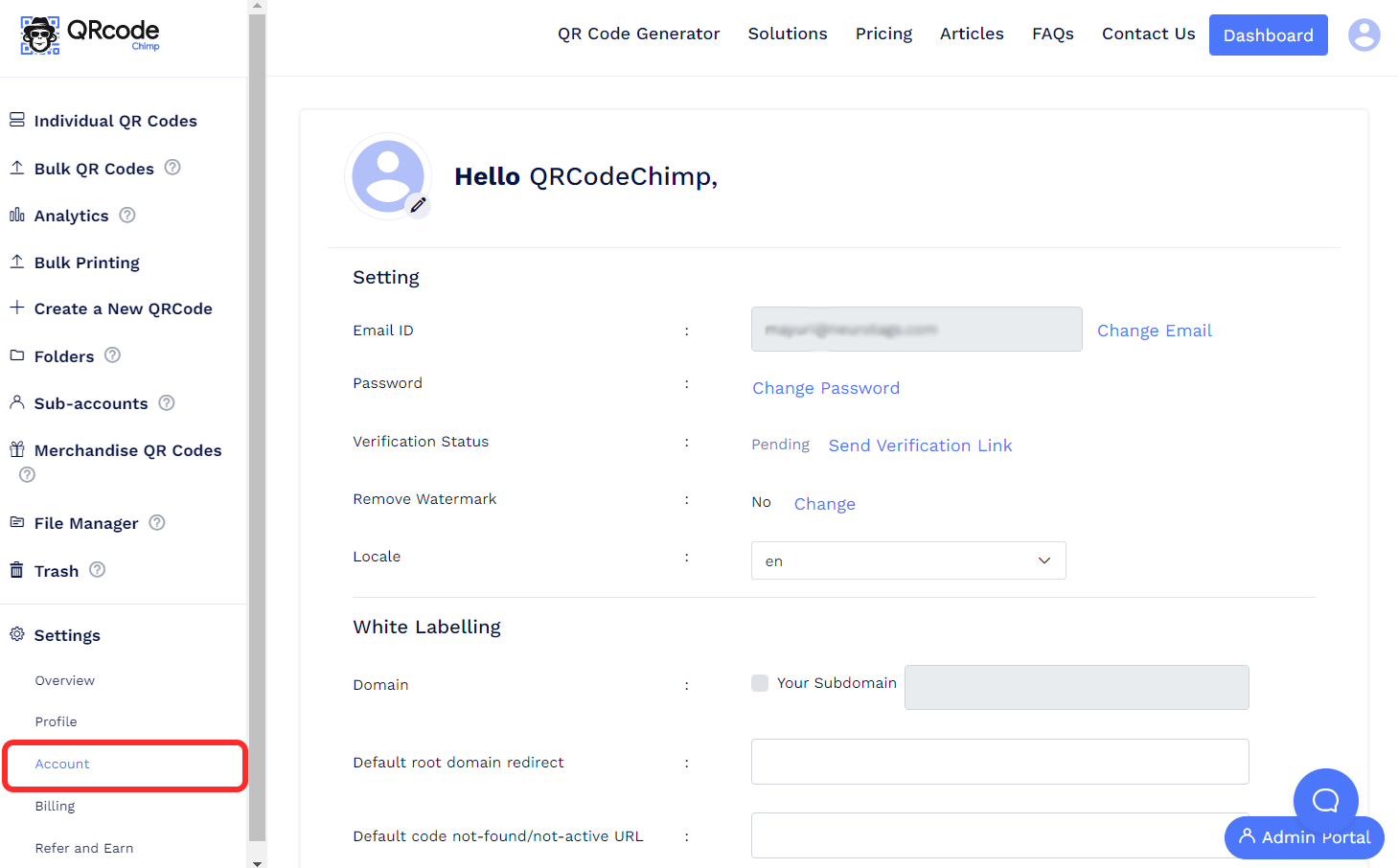
Task: Open the chat support bubble
Action: click(1326, 800)
